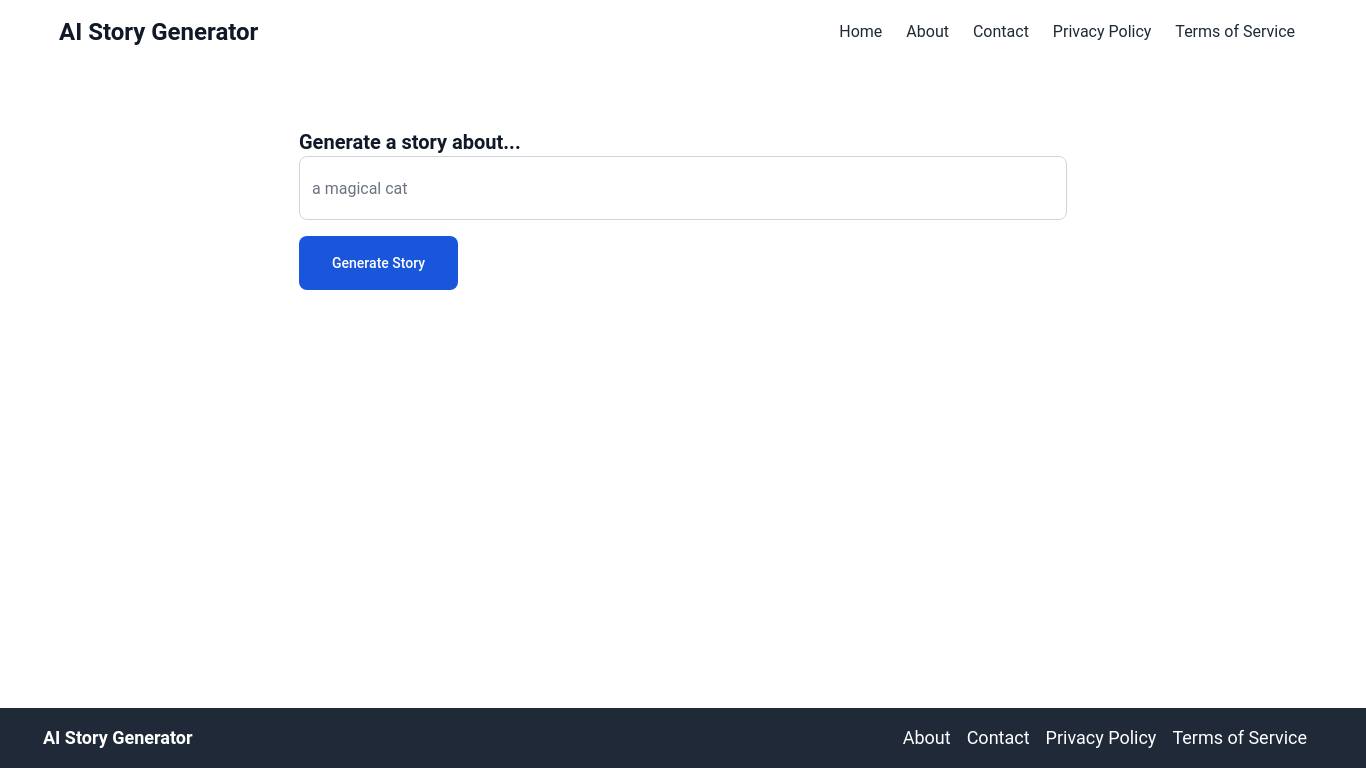Viewport: 1366px width, 768px height.
Task: Click the AI Story Generator footer branding
Action: pyautogui.click(x=117, y=738)
